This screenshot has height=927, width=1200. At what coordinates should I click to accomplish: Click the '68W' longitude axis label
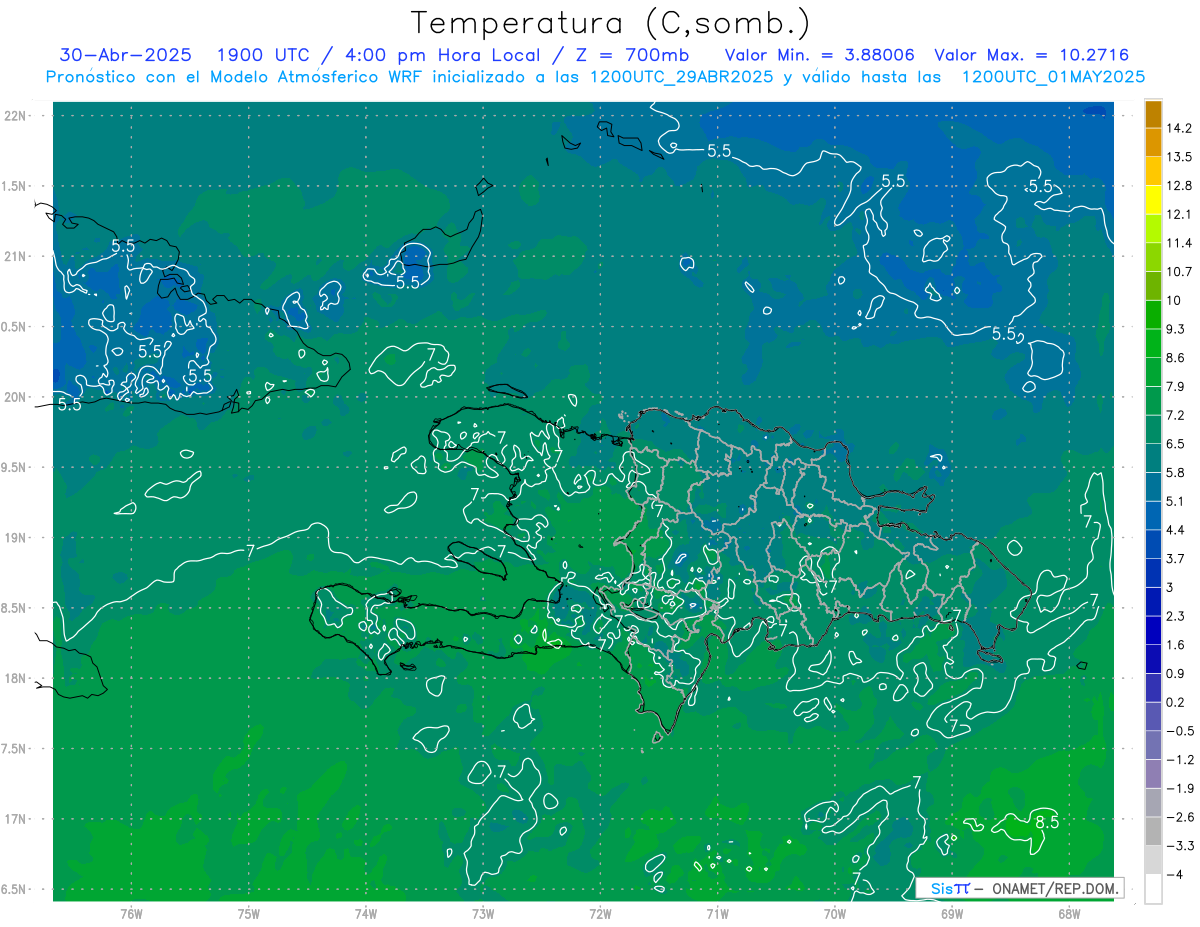(x=1069, y=913)
